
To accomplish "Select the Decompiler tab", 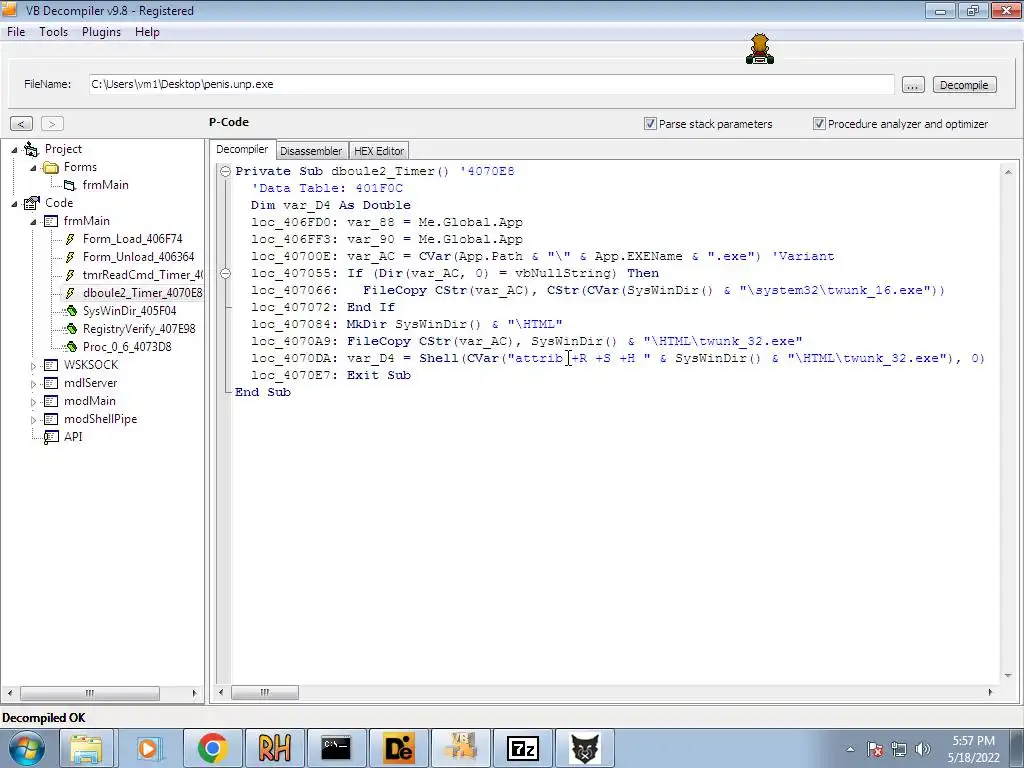I will coord(242,150).
